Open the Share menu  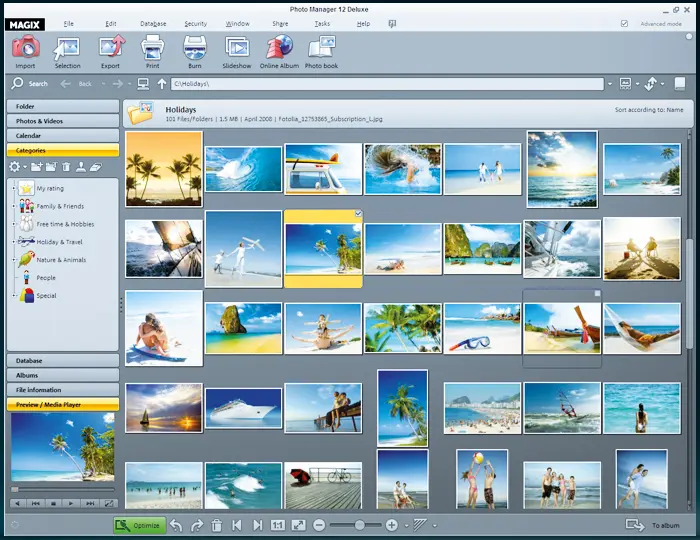point(280,24)
